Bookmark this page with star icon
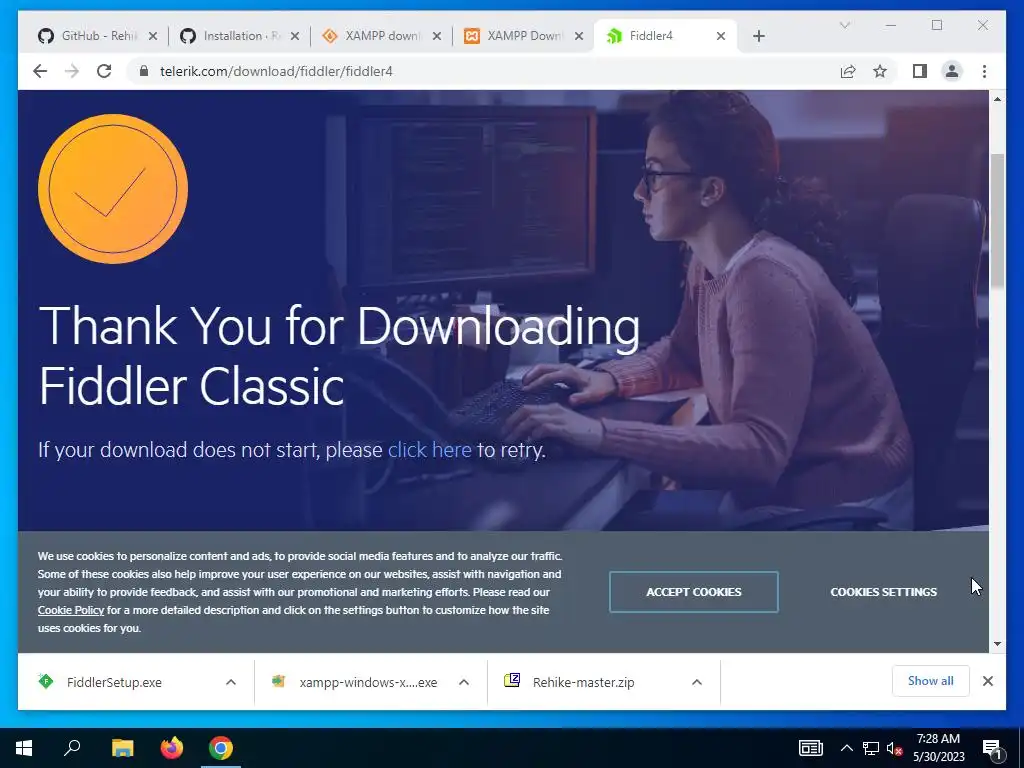Image resolution: width=1024 pixels, height=768 pixels. pyautogui.click(x=880, y=71)
